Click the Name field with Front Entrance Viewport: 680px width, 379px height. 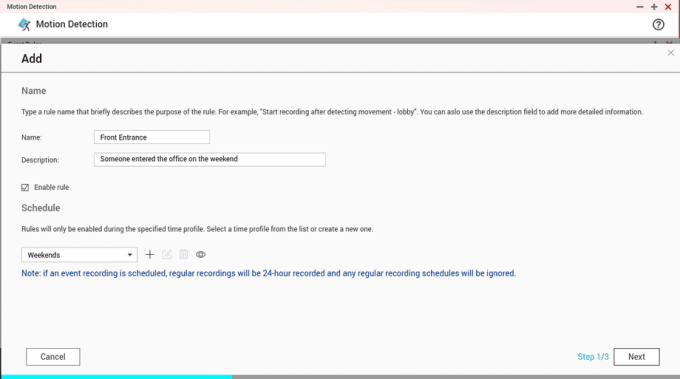[x=152, y=137]
